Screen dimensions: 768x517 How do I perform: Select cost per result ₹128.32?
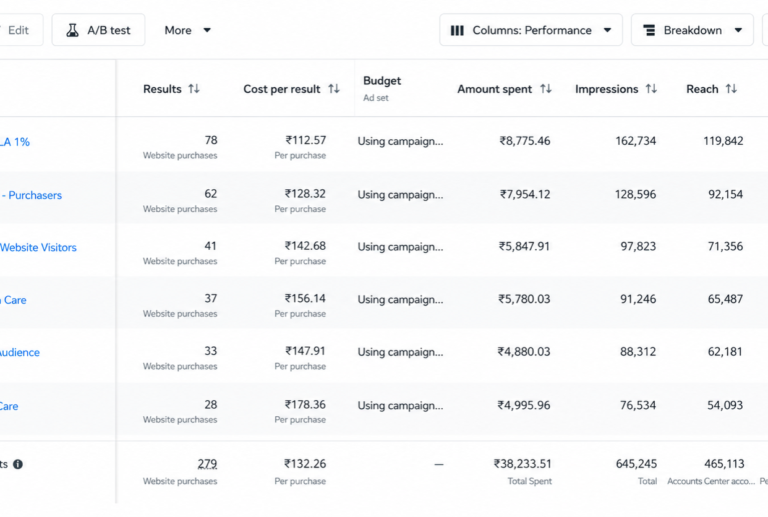pyautogui.click(x=305, y=194)
